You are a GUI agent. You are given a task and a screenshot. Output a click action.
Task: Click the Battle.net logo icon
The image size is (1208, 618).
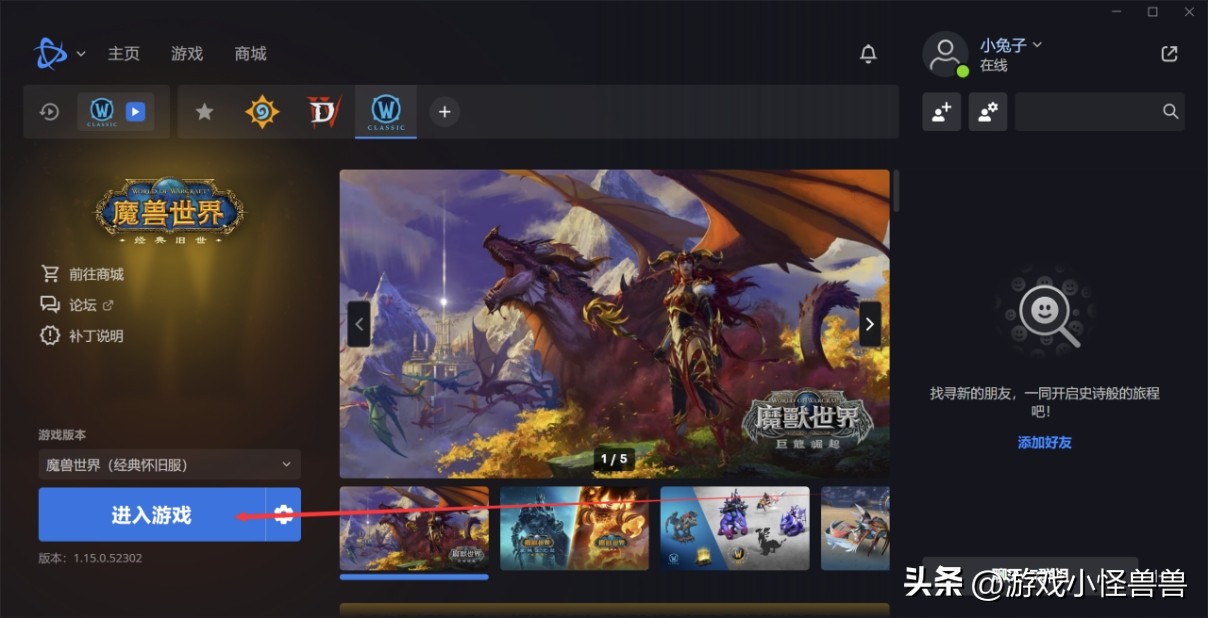50,54
